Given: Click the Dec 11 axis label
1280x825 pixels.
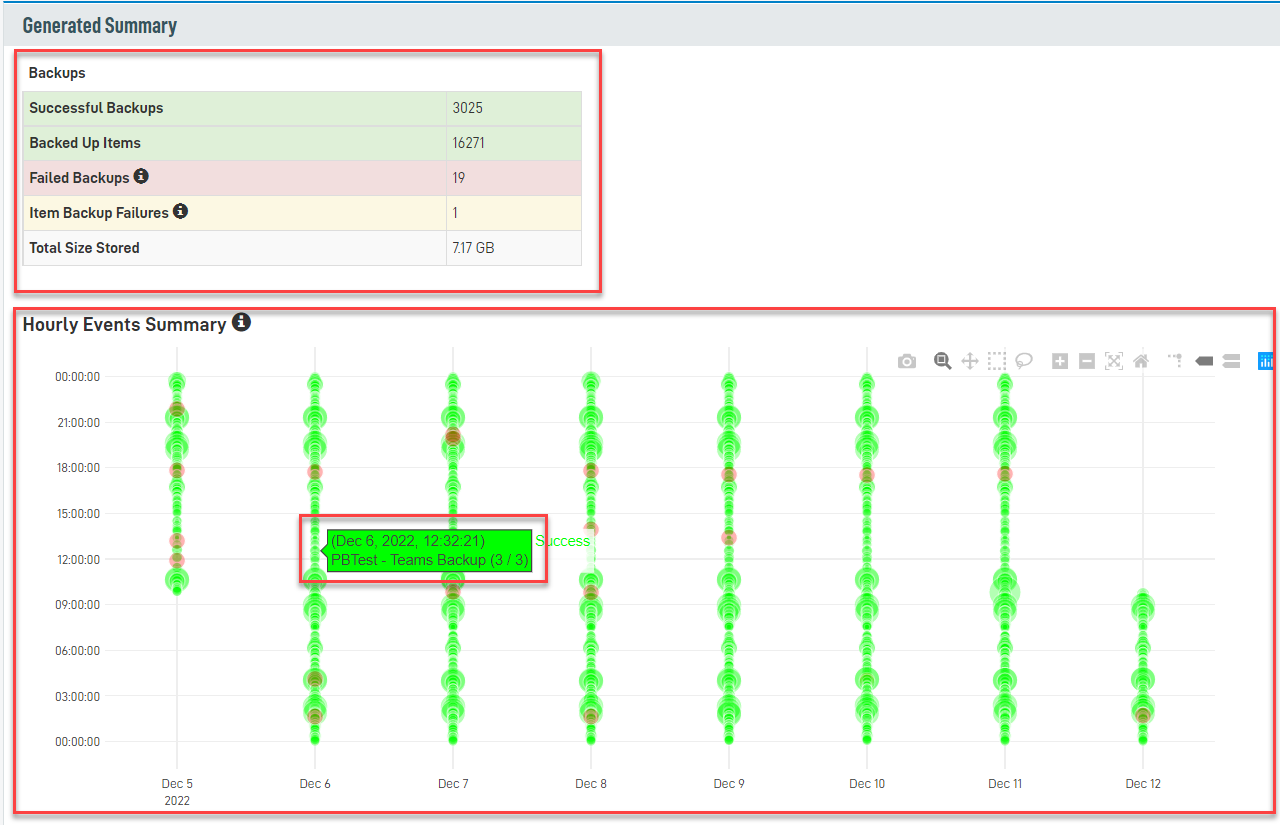Looking at the screenshot, I should 1005,784.
